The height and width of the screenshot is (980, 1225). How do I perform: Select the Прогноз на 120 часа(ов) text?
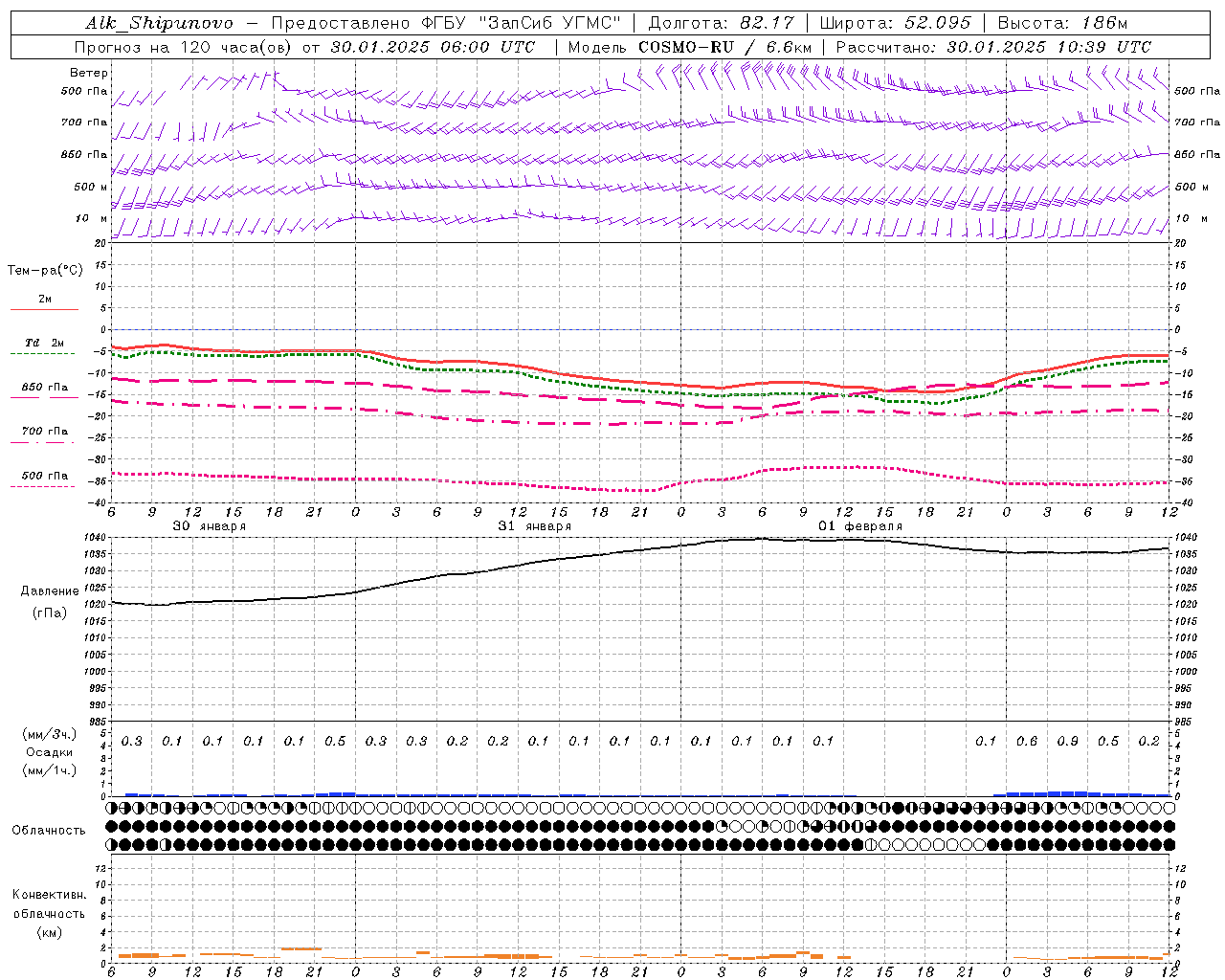(185, 47)
